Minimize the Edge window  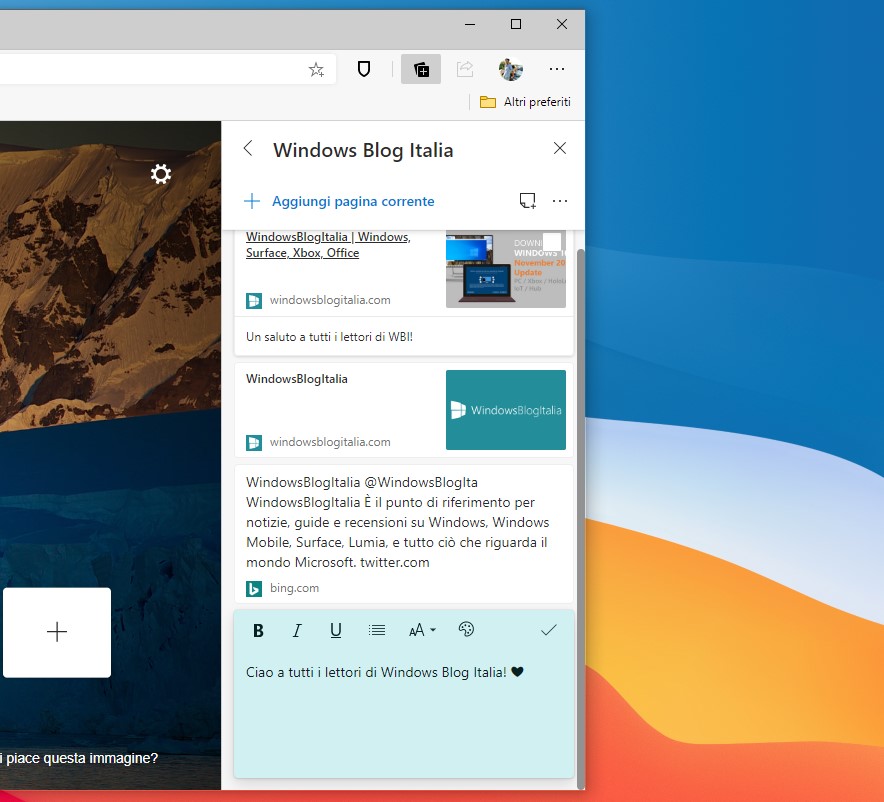click(x=470, y=24)
